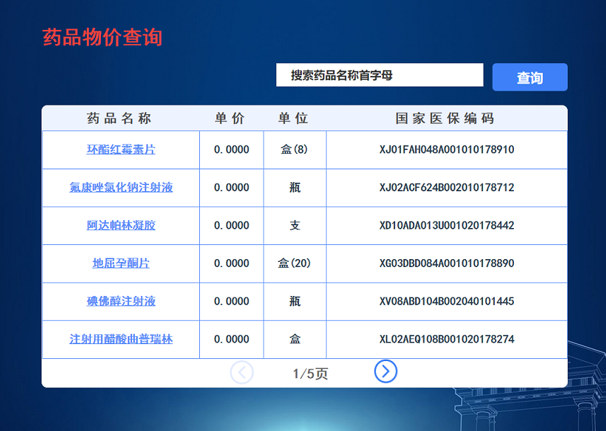Click the 0.0000 price of 环酯红霉素片
Screen dimensions: 606x431
pyautogui.click(x=232, y=150)
